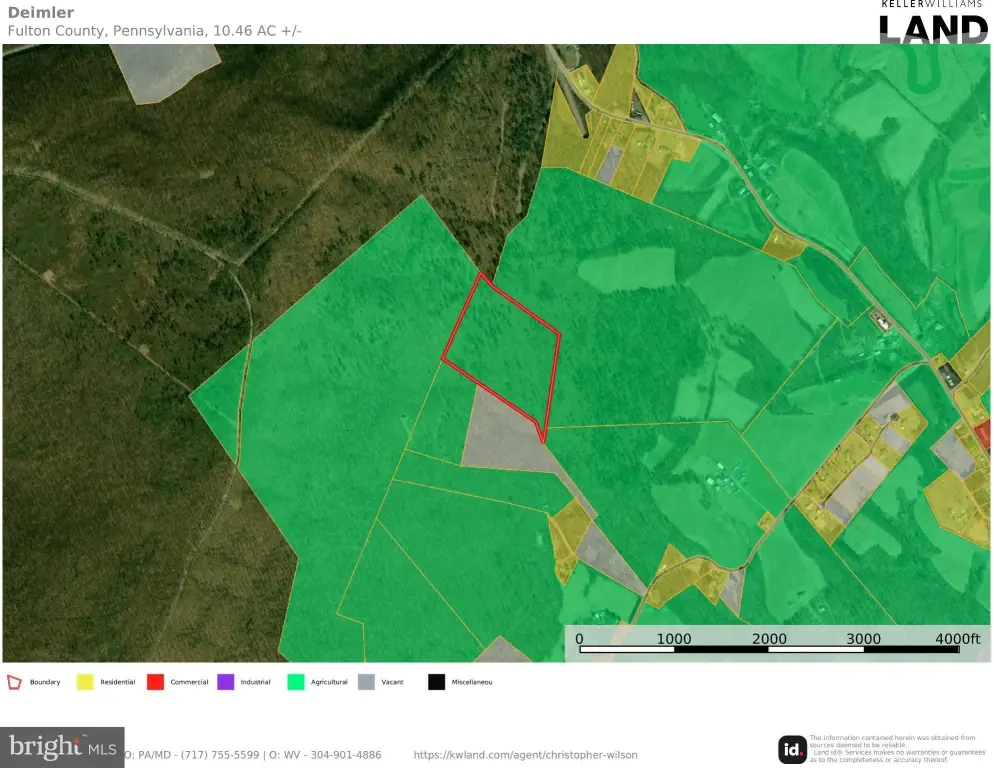Click the 'Agricultural' legend label
Viewport: 994px width, 768px height.
click(x=329, y=682)
